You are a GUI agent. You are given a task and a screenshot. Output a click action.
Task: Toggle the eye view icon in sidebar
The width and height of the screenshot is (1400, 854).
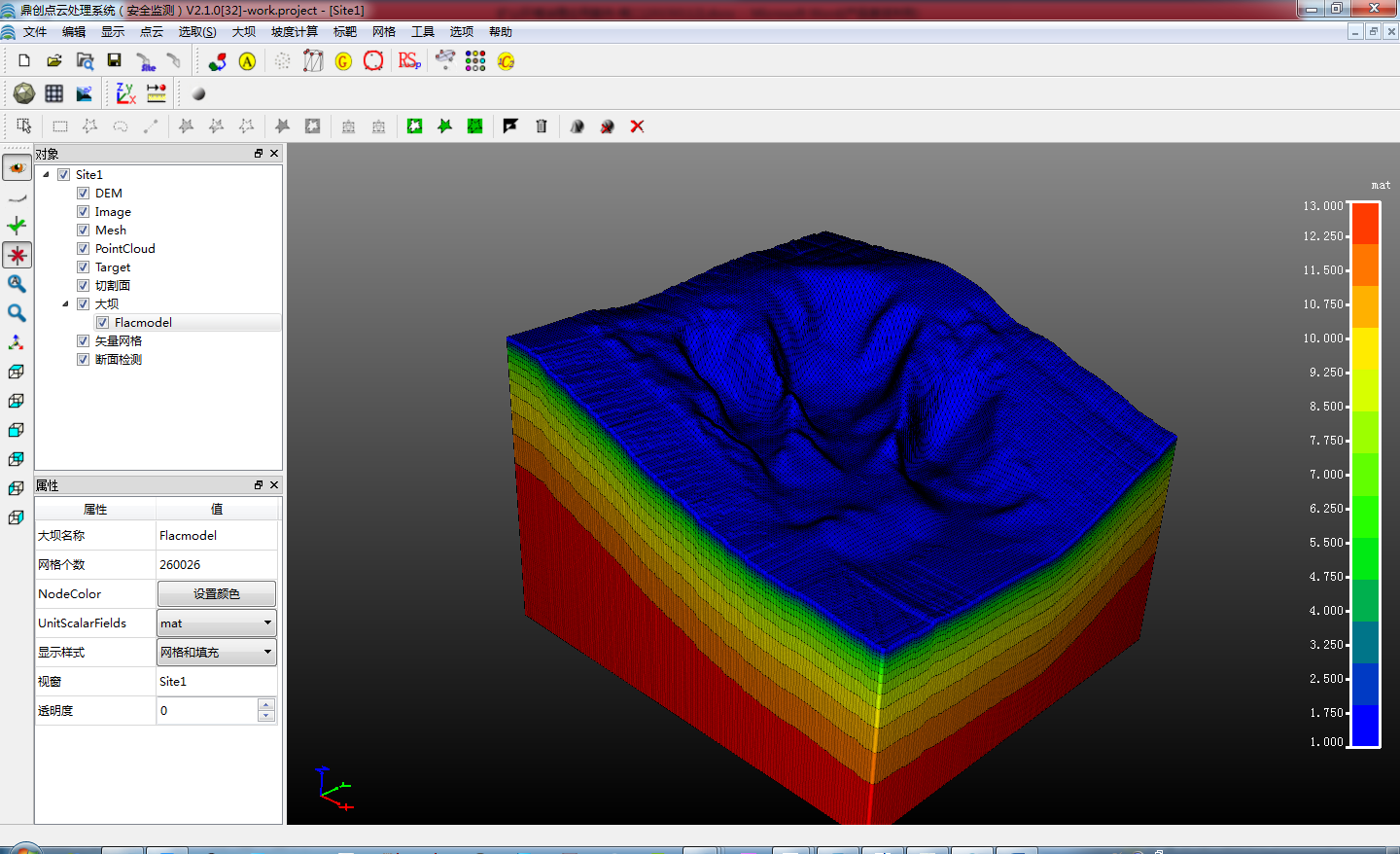(17, 168)
